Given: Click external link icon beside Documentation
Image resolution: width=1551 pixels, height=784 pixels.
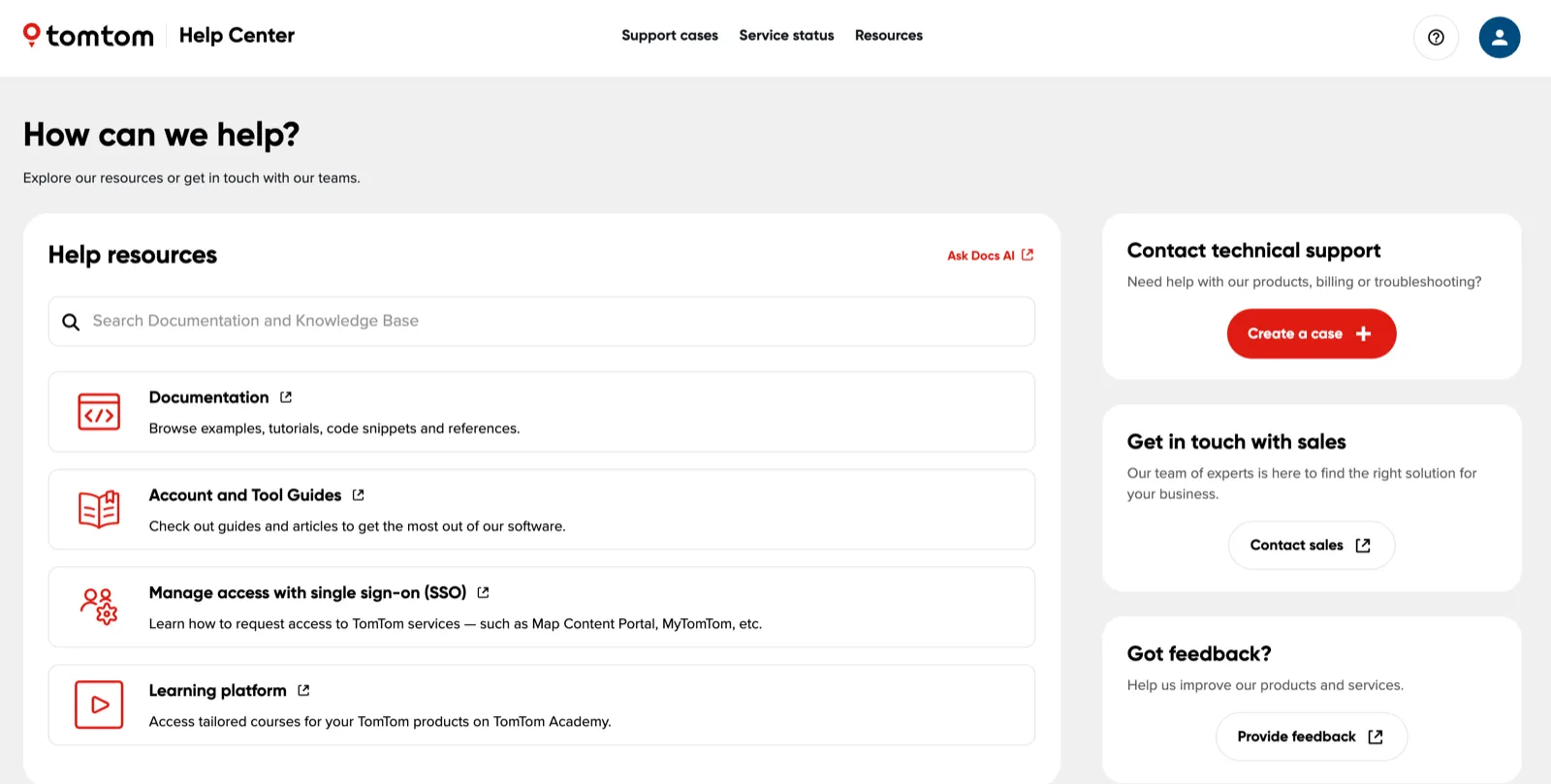Looking at the screenshot, I should point(286,397).
